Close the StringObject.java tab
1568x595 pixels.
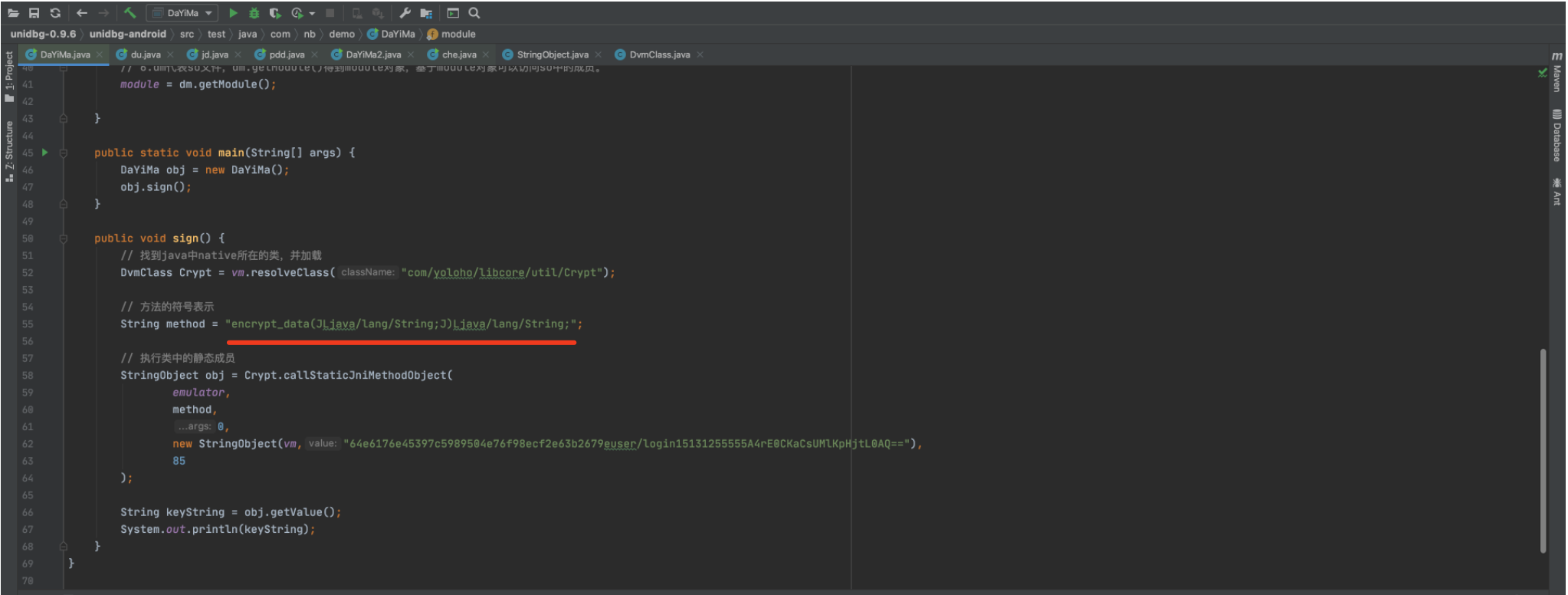pyautogui.click(x=598, y=55)
